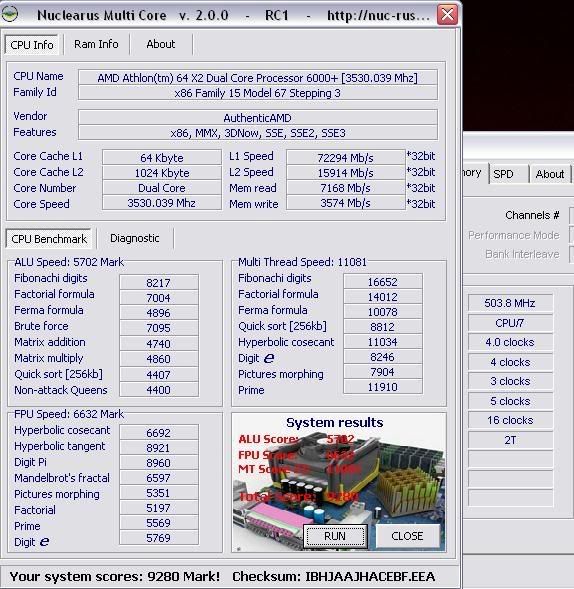This screenshot has width=574, height=589.
Task: Click the Checksum value in status bar
Action: [370, 576]
